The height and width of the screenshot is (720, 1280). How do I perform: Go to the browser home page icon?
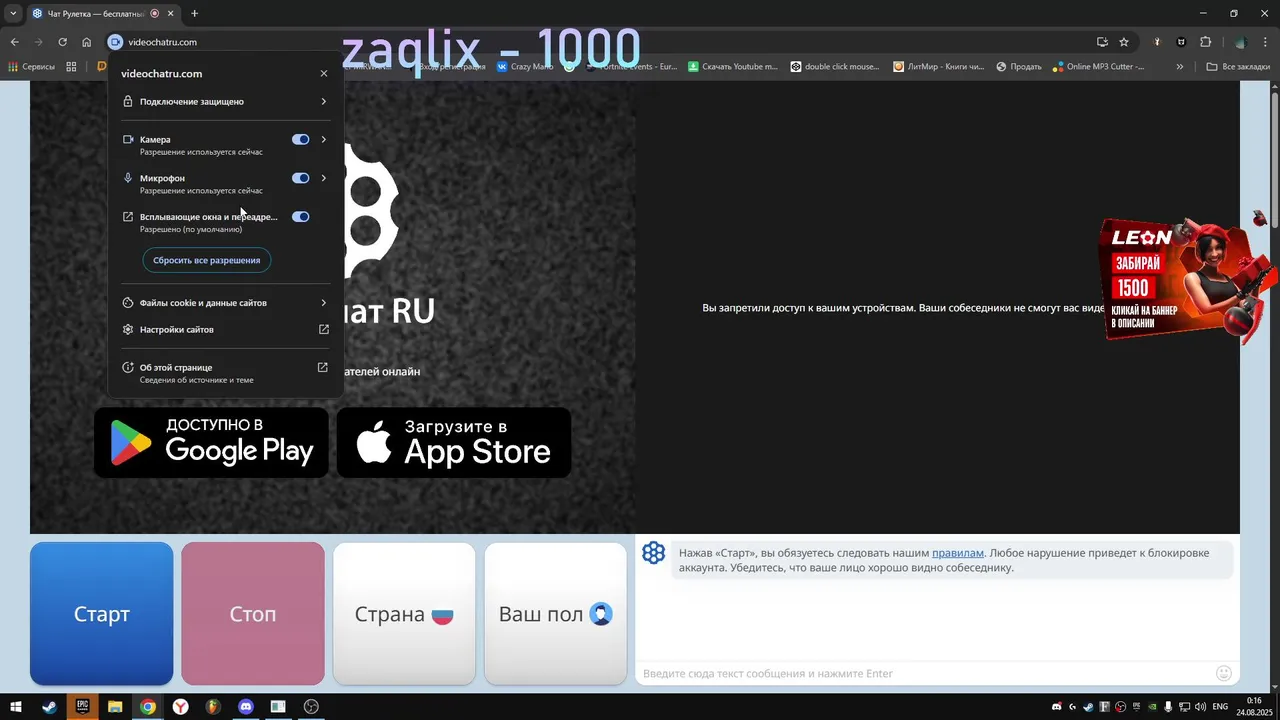coord(87,42)
